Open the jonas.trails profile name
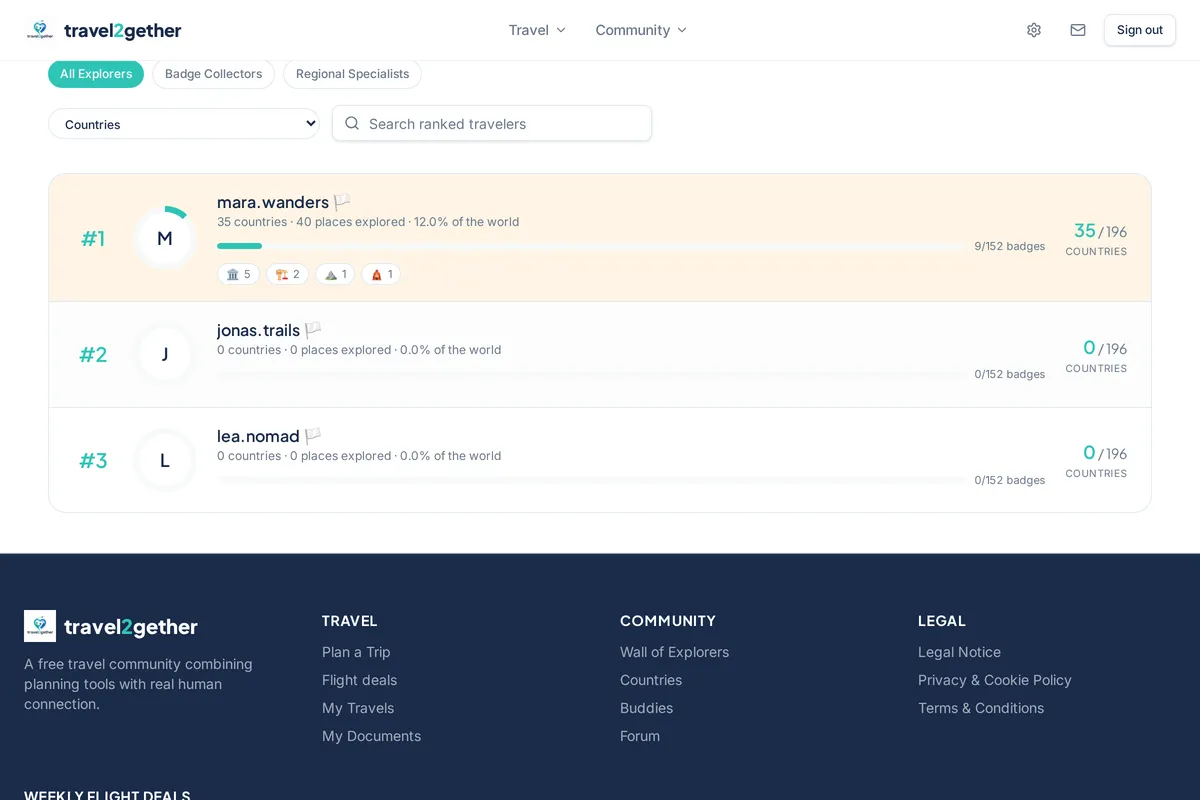The width and height of the screenshot is (1200, 800). pos(258,330)
